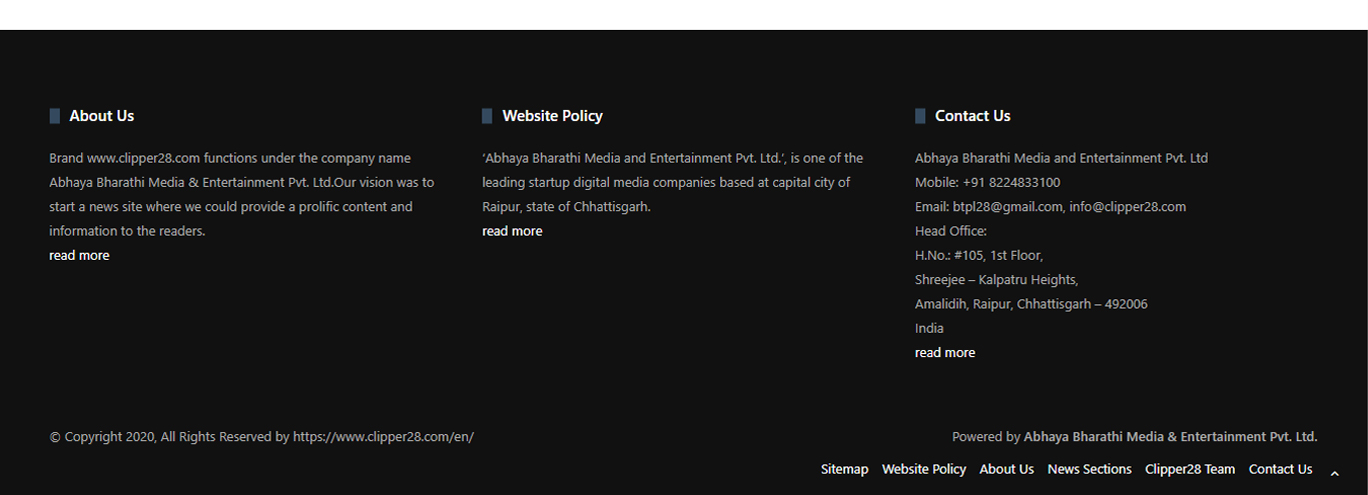Click the Website Policy column heading

552,116
